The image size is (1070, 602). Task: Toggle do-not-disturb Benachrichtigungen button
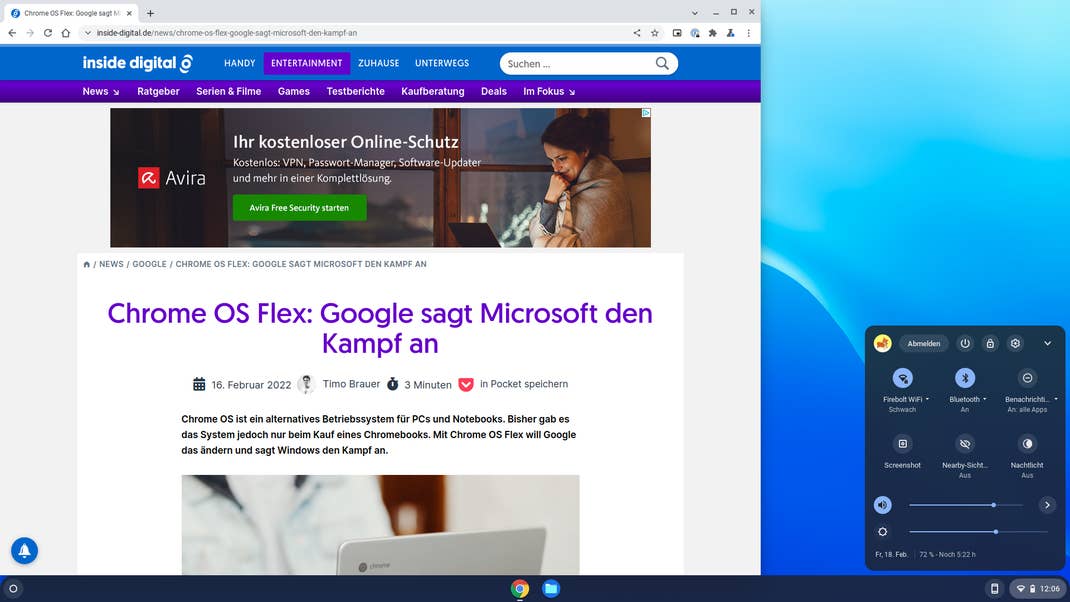coord(1027,378)
